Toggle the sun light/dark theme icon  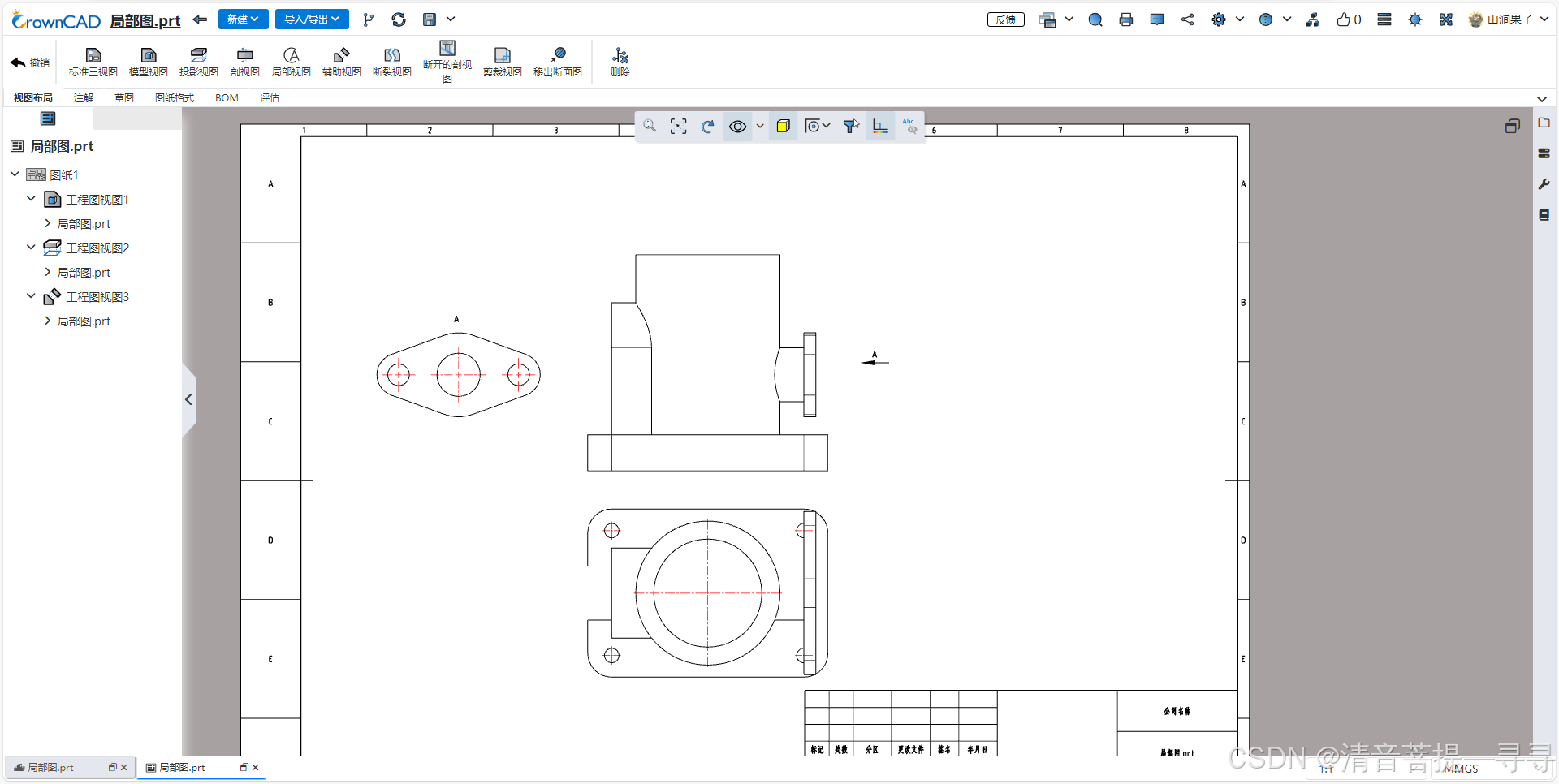click(x=1415, y=19)
